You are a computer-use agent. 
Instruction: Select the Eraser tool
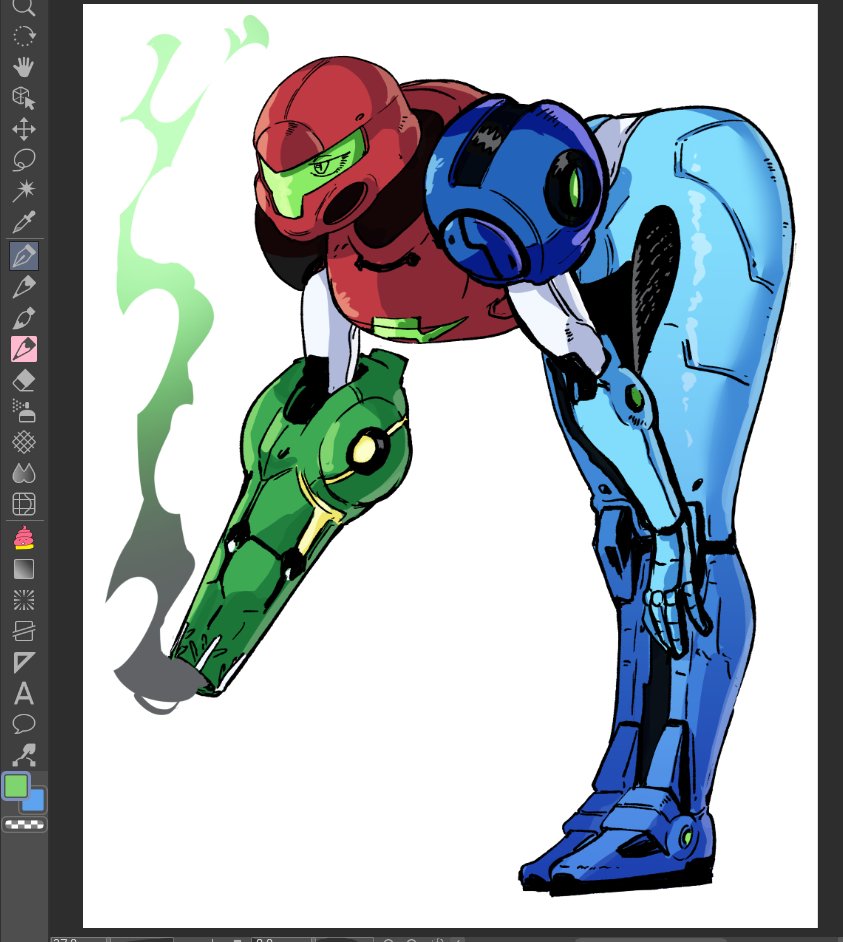pyautogui.click(x=24, y=380)
